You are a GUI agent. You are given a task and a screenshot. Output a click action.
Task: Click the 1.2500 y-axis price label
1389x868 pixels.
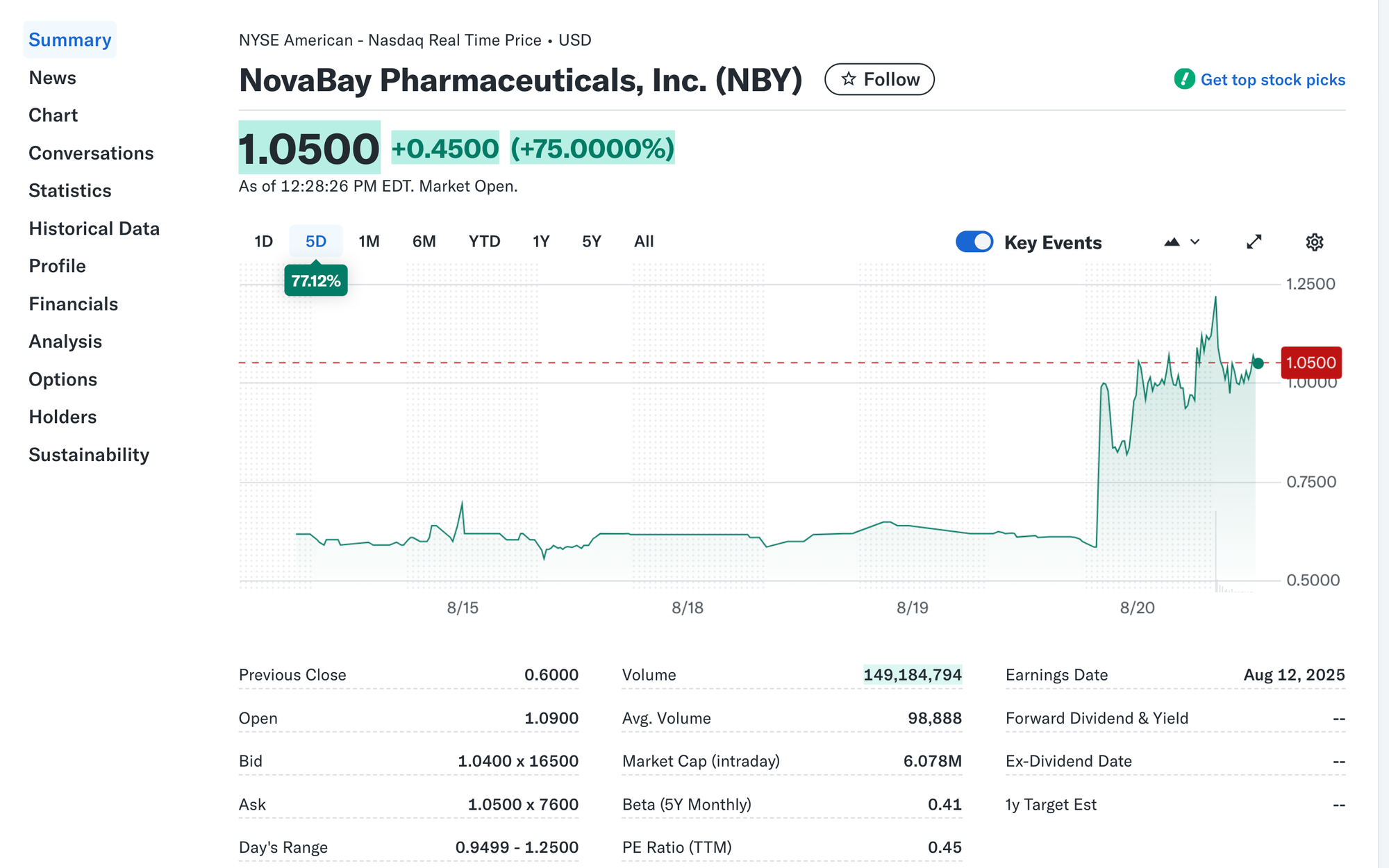(x=1311, y=283)
